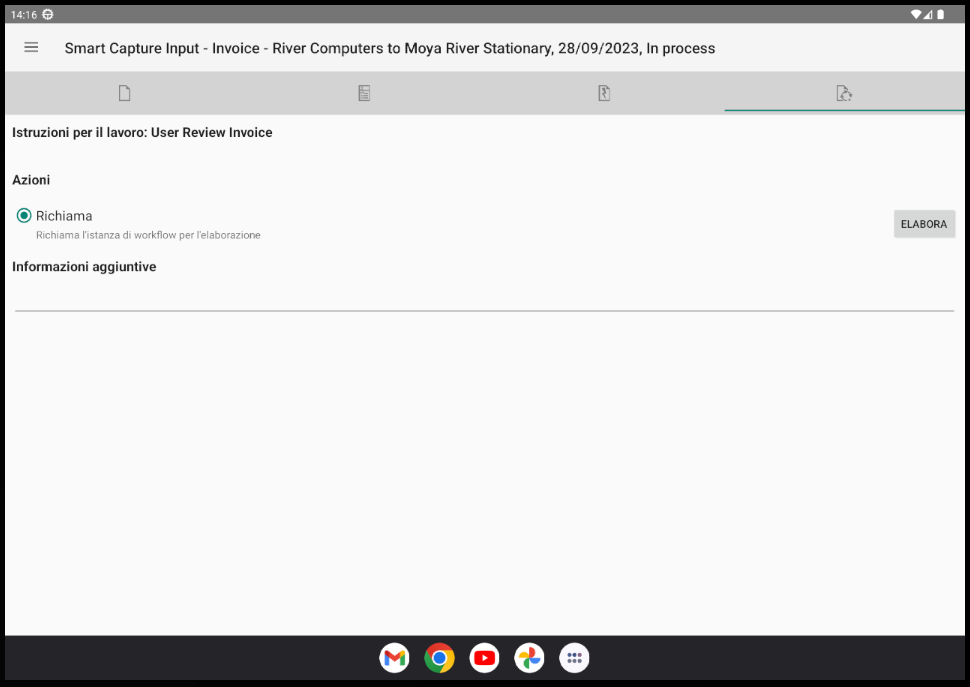Select the invoice currency document tab

click(x=604, y=93)
